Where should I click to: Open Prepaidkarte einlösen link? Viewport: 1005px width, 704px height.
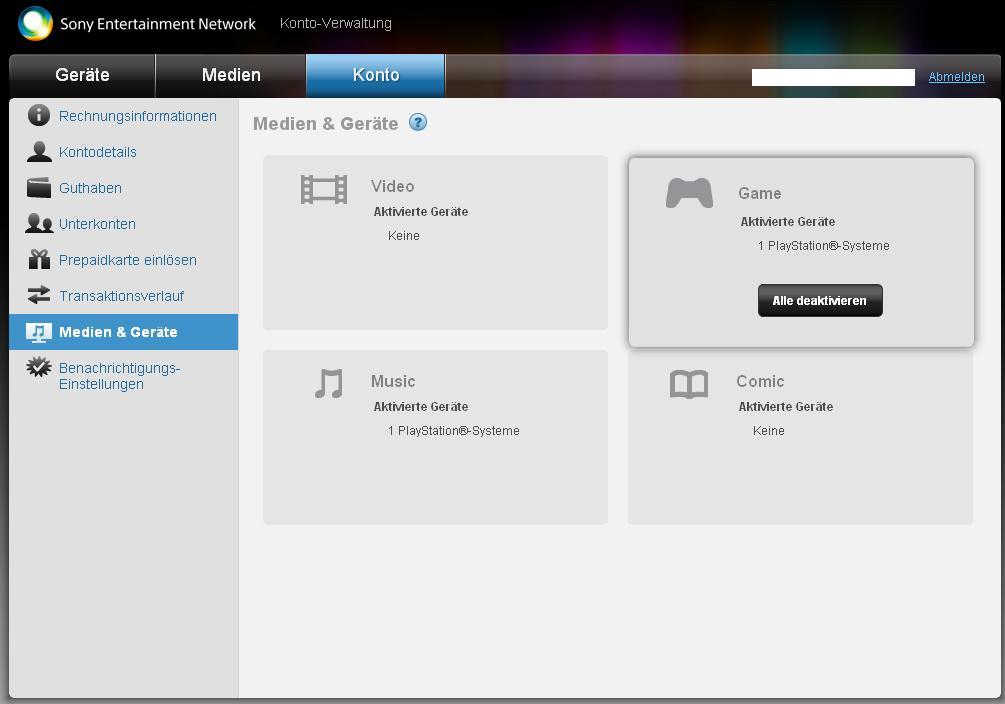pyautogui.click(x=128, y=260)
